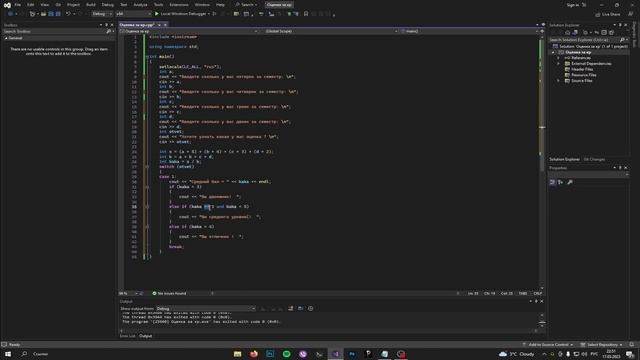Click the Clear All icon in Output panel

pyautogui.click(x=291, y=309)
